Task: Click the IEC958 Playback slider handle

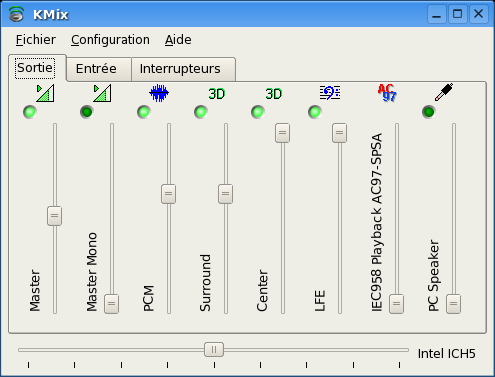Action: 396,304
